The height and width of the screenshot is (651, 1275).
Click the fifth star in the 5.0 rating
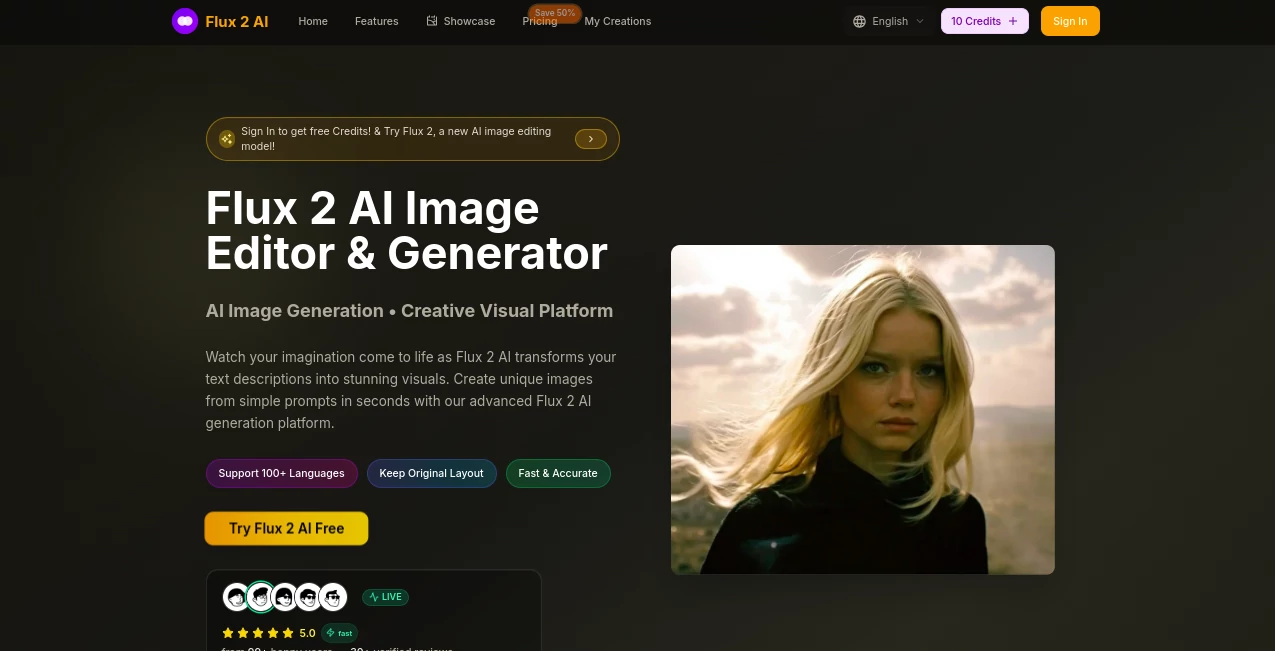287,633
